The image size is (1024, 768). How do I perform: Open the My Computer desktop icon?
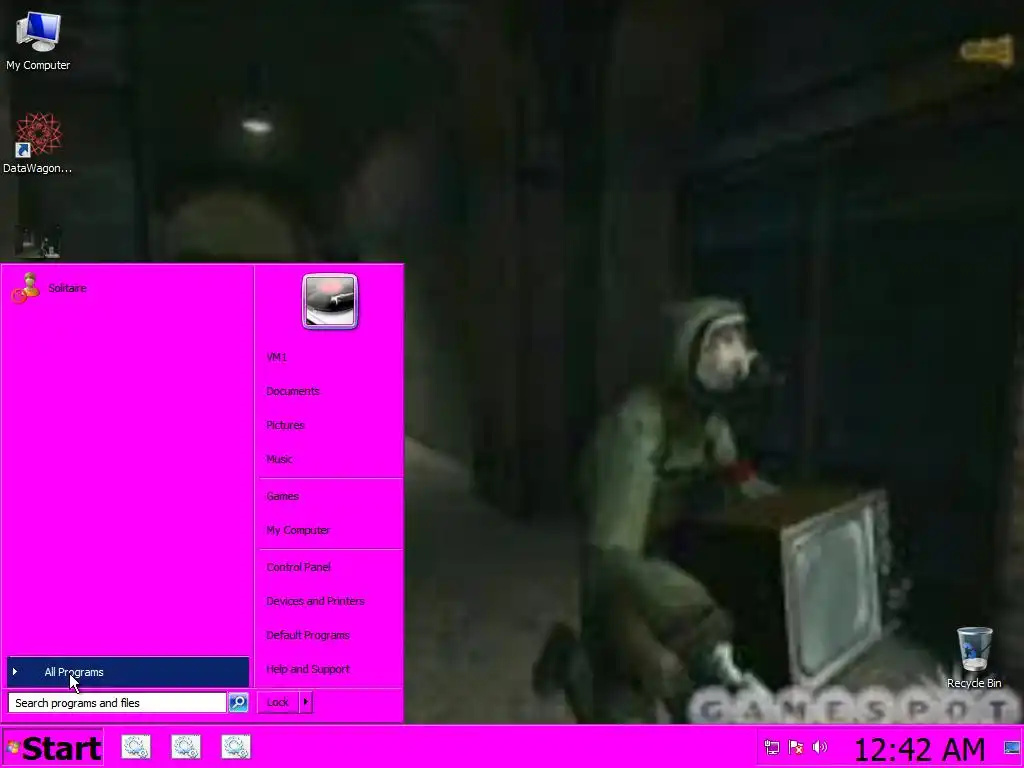(38, 40)
